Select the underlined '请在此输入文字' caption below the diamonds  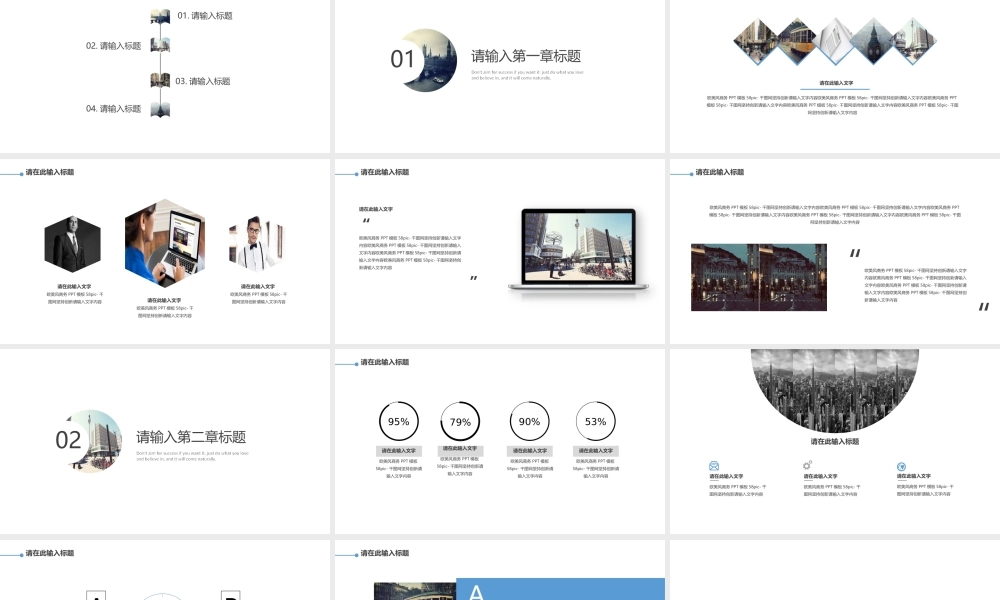(835, 83)
